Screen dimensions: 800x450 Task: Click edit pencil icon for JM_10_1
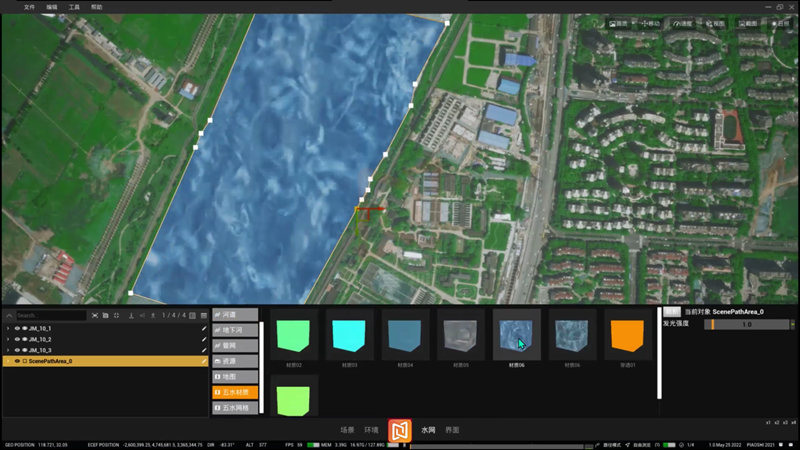pyautogui.click(x=204, y=328)
